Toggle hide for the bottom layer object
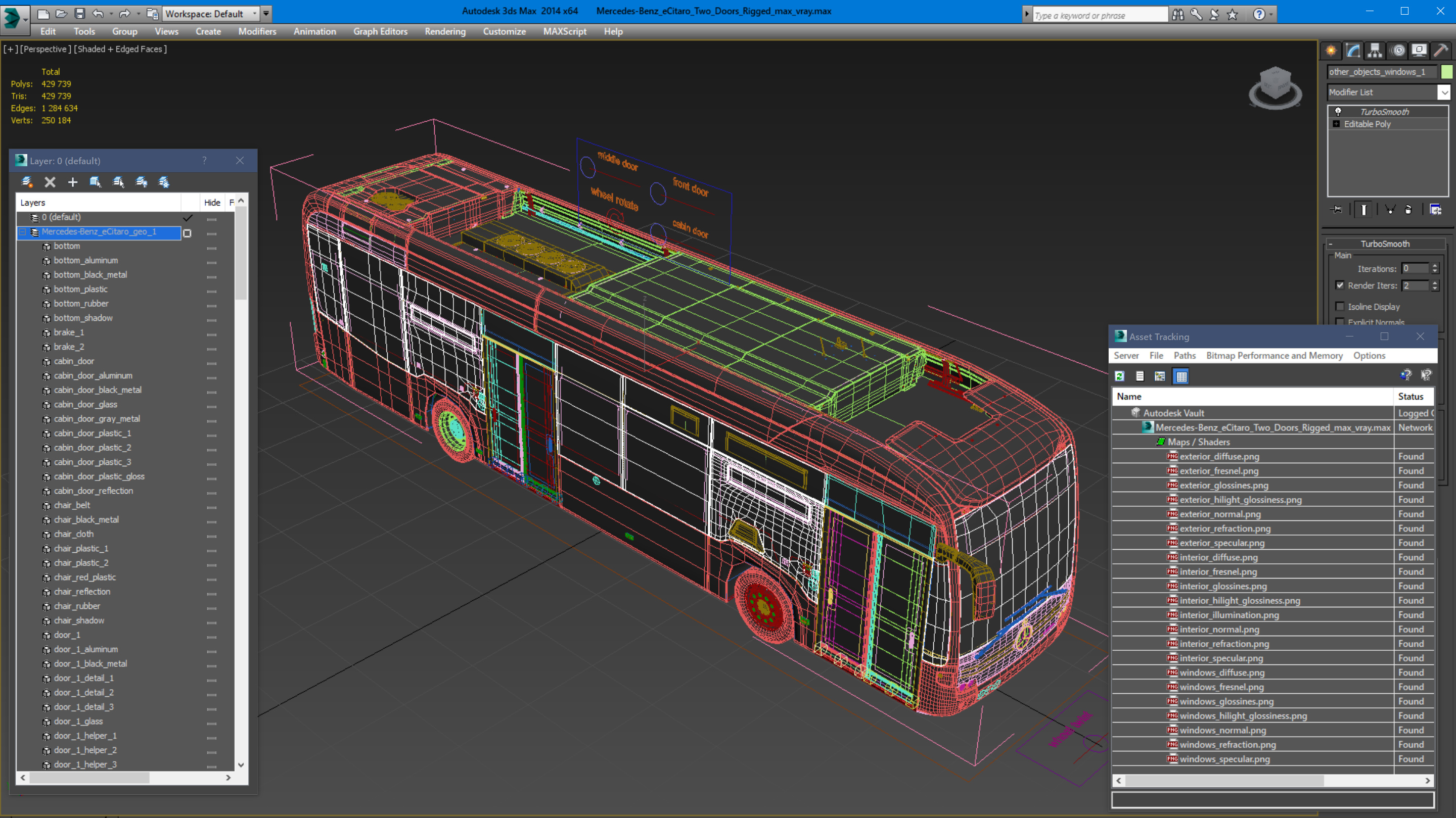The width and height of the screenshot is (1456, 818). click(212, 248)
